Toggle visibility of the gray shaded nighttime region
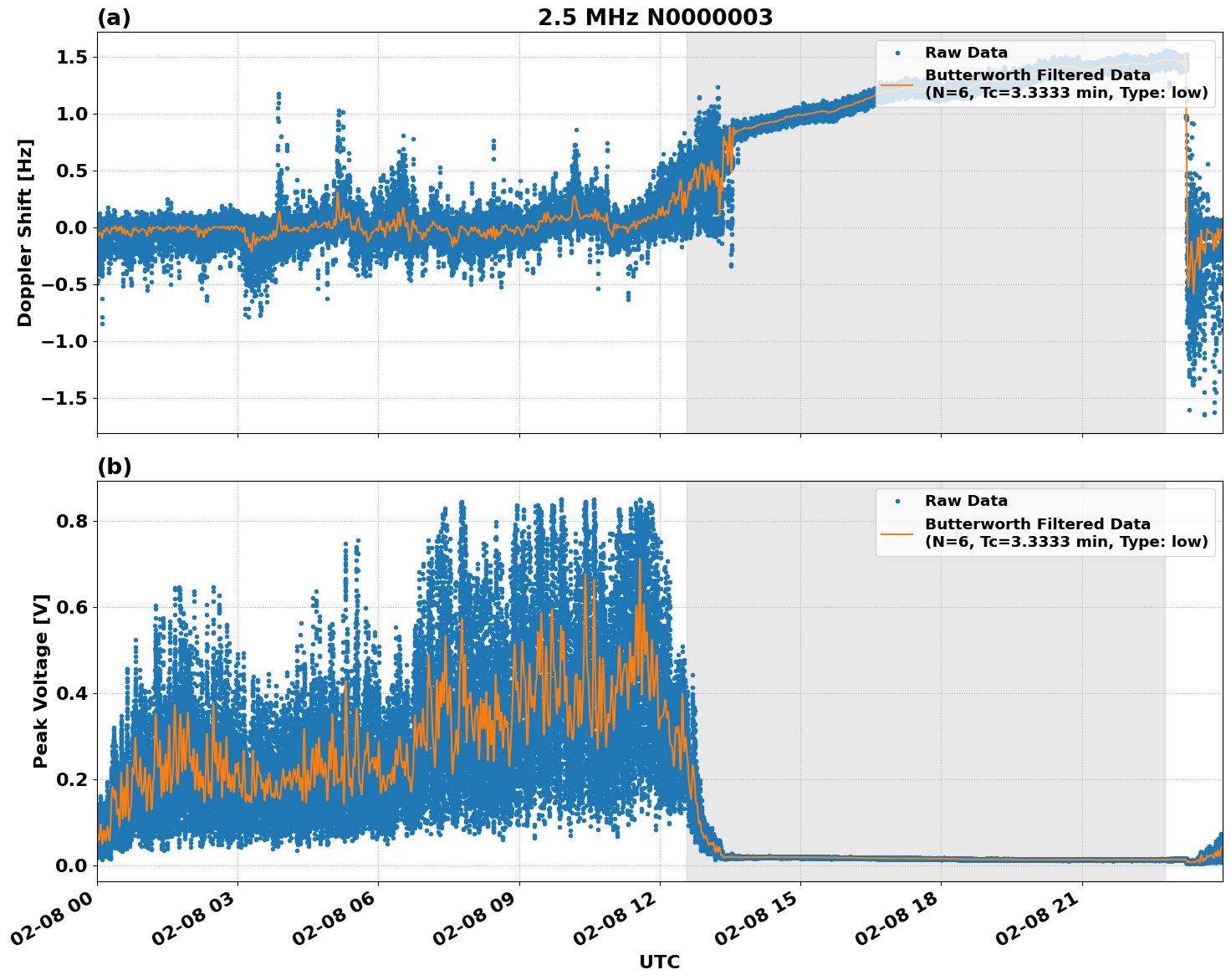1231x980 pixels. [x=920, y=334]
